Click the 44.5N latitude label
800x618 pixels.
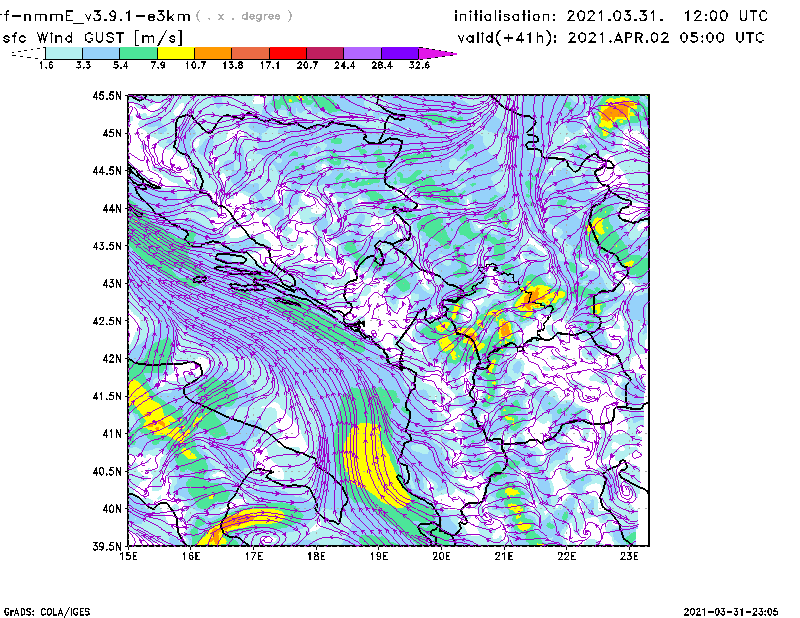pos(107,171)
